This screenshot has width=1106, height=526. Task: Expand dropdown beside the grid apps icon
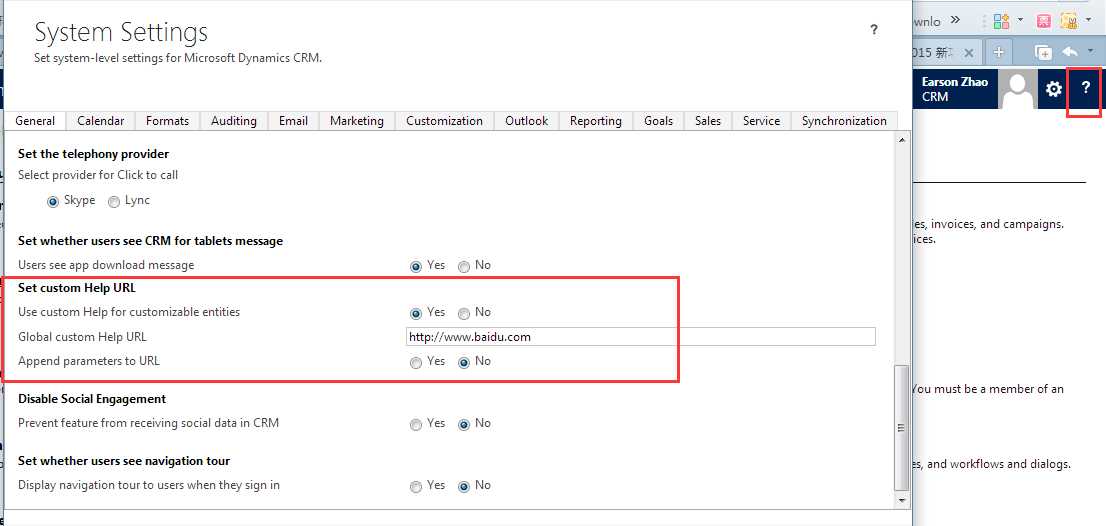coord(1020,20)
